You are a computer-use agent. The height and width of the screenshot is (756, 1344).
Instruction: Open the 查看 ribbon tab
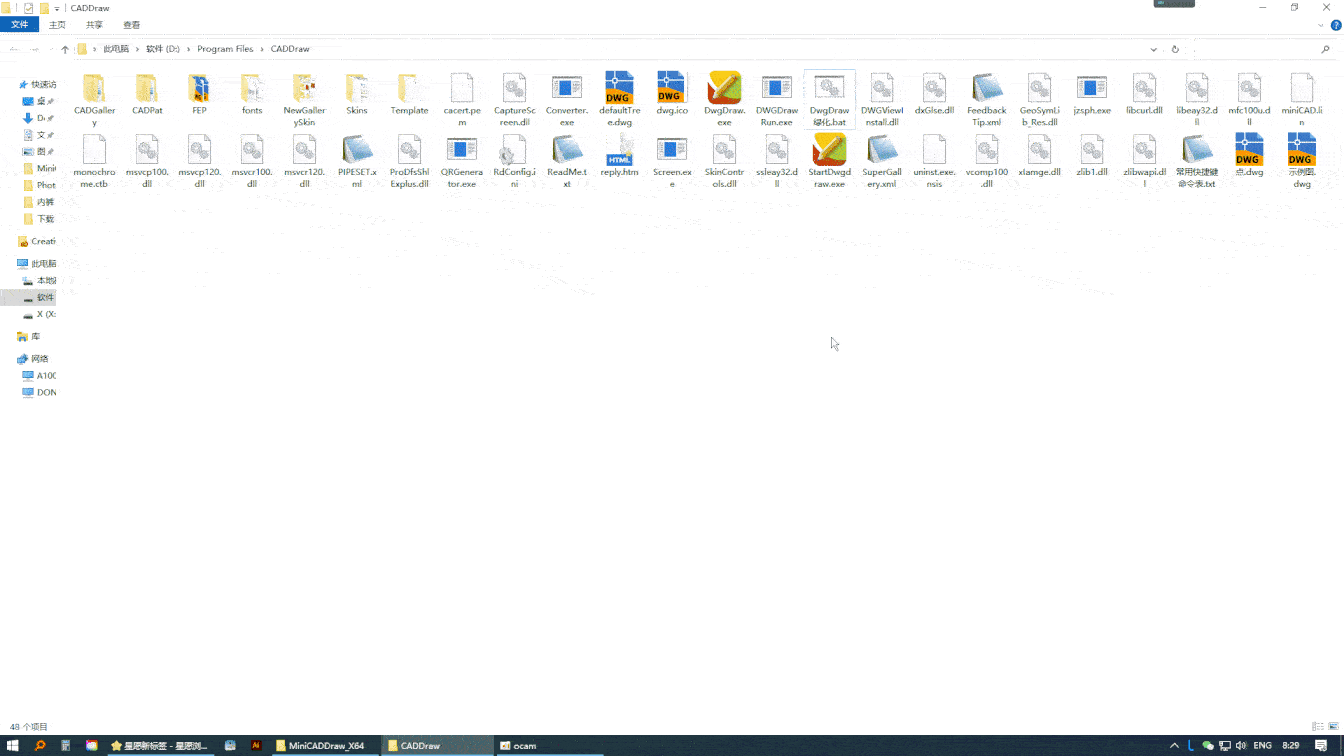(x=131, y=25)
